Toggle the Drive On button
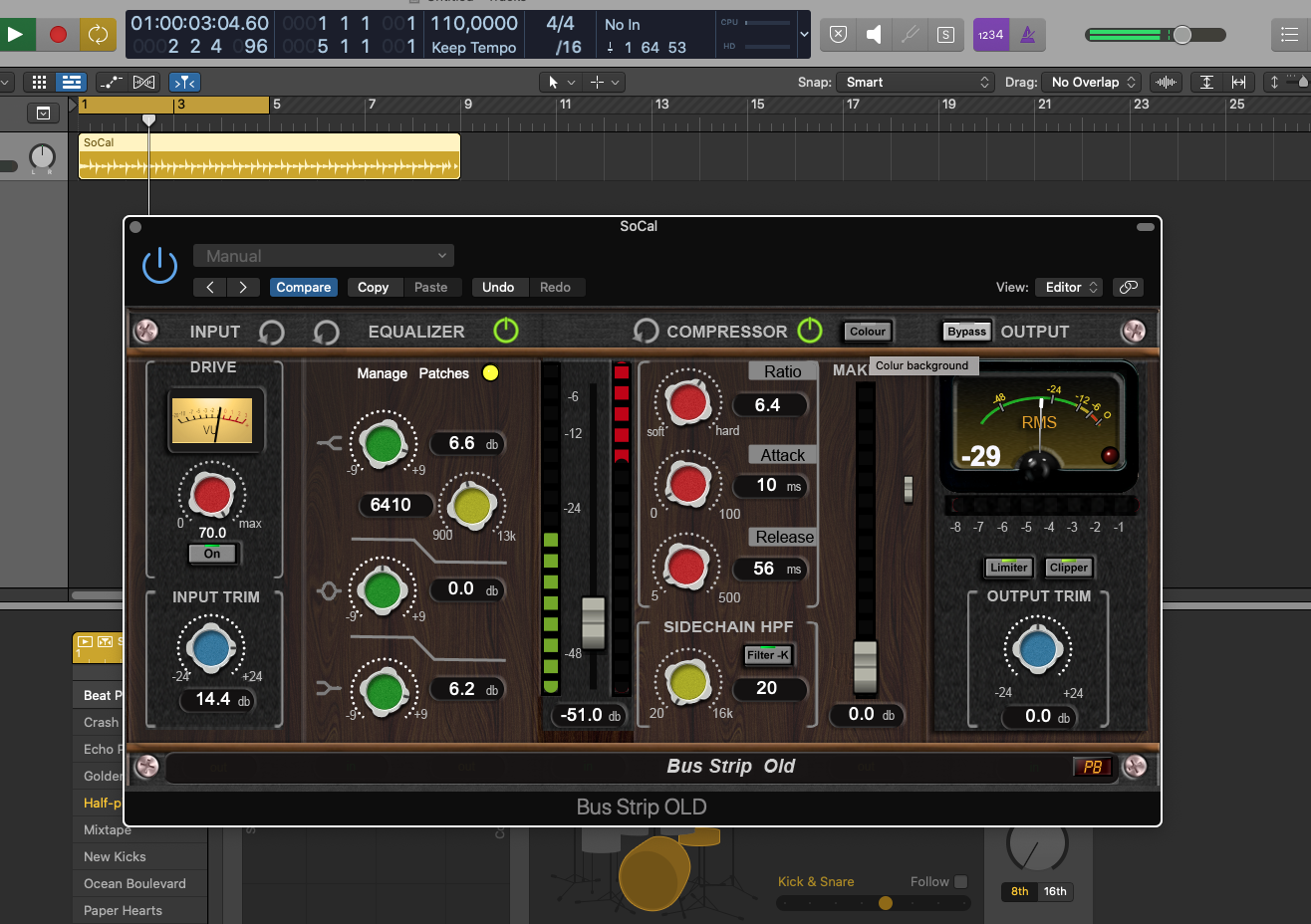 212,554
